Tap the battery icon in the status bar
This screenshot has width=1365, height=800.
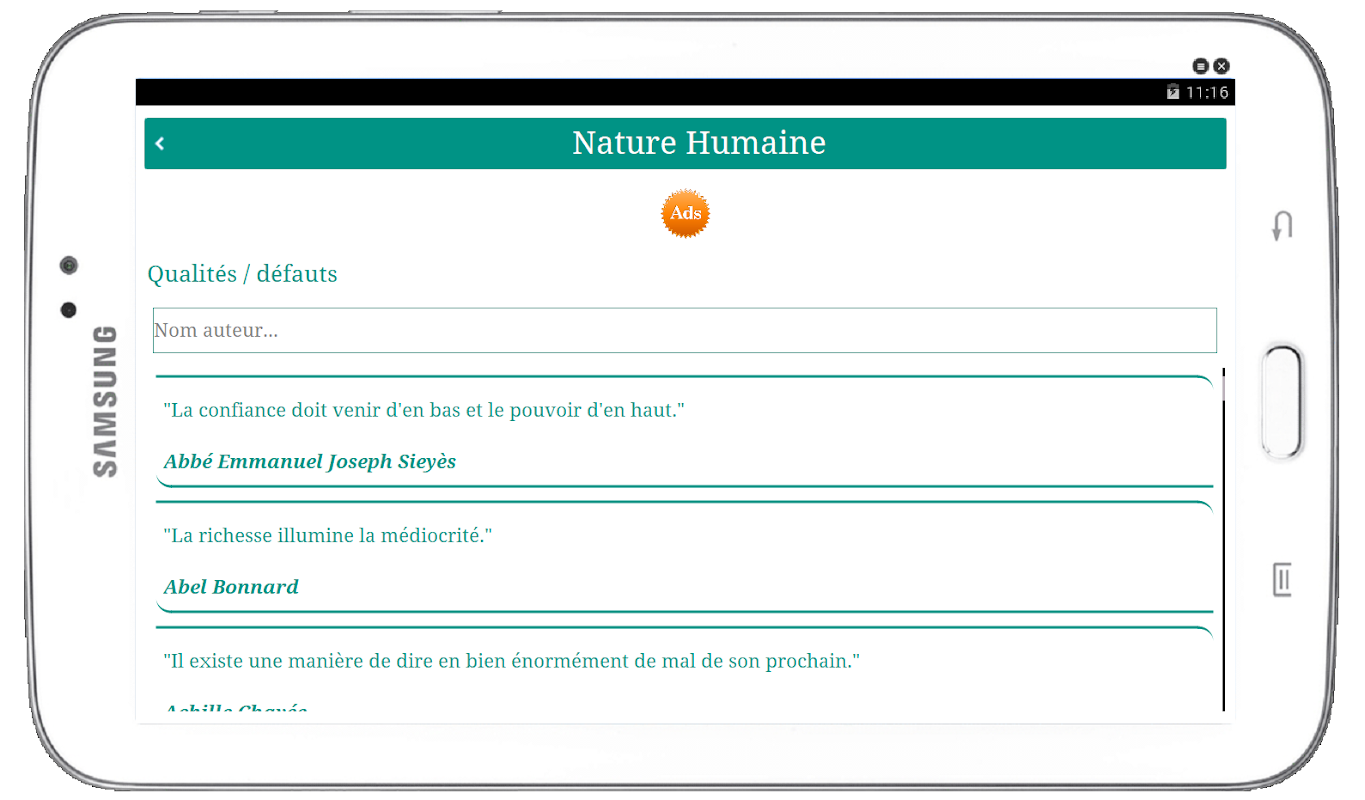pyautogui.click(x=1173, y=92)
